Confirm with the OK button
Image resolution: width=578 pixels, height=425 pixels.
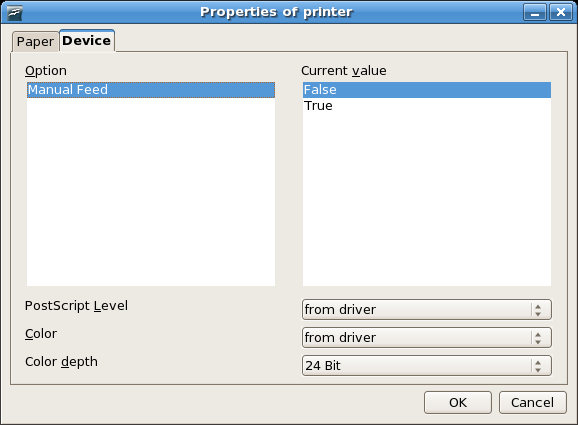[x=458, y=403]
